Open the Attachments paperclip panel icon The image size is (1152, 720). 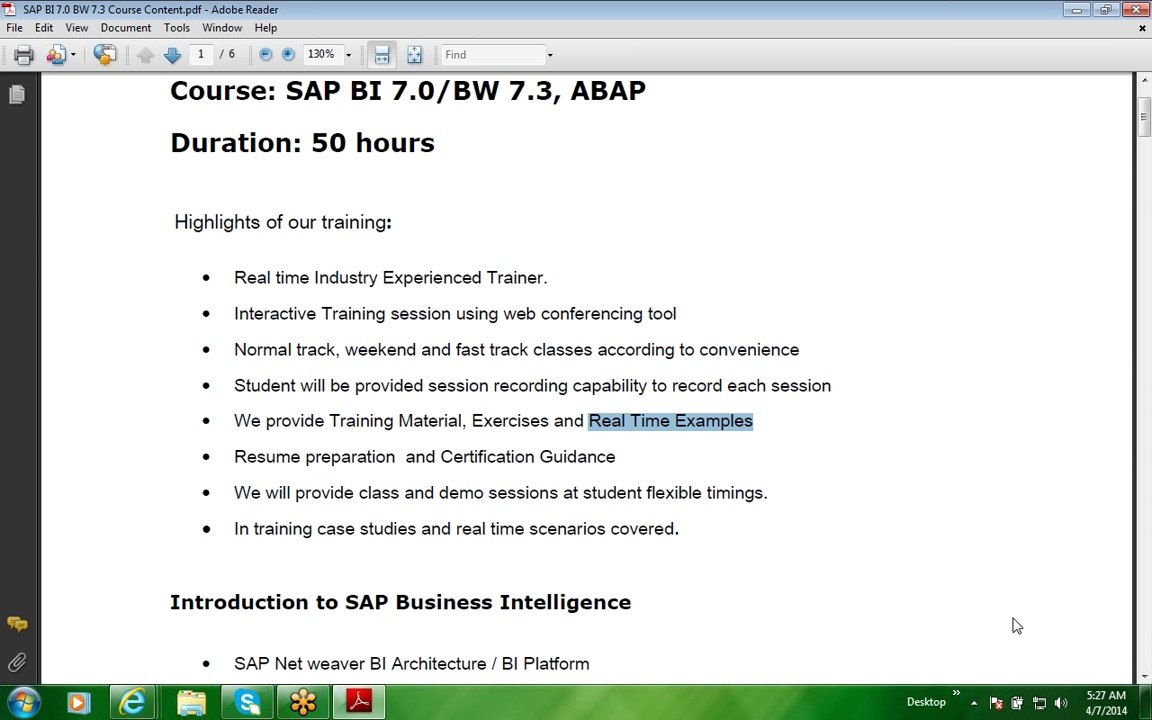point(17,662)
